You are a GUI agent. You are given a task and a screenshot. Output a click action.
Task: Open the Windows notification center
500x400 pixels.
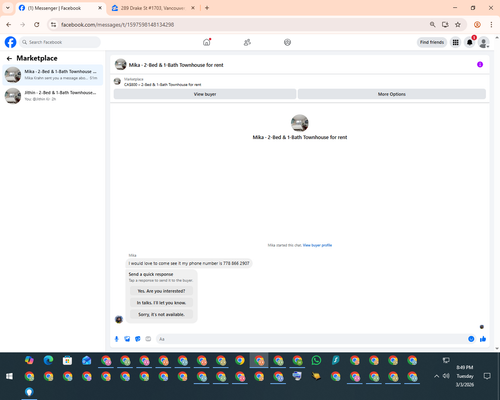[x=487, y=376]
